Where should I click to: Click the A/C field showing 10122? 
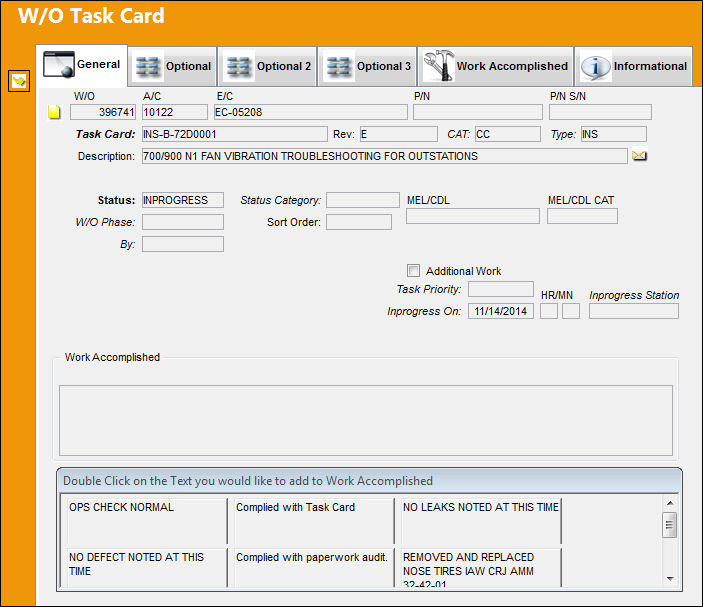coord(175,112)
